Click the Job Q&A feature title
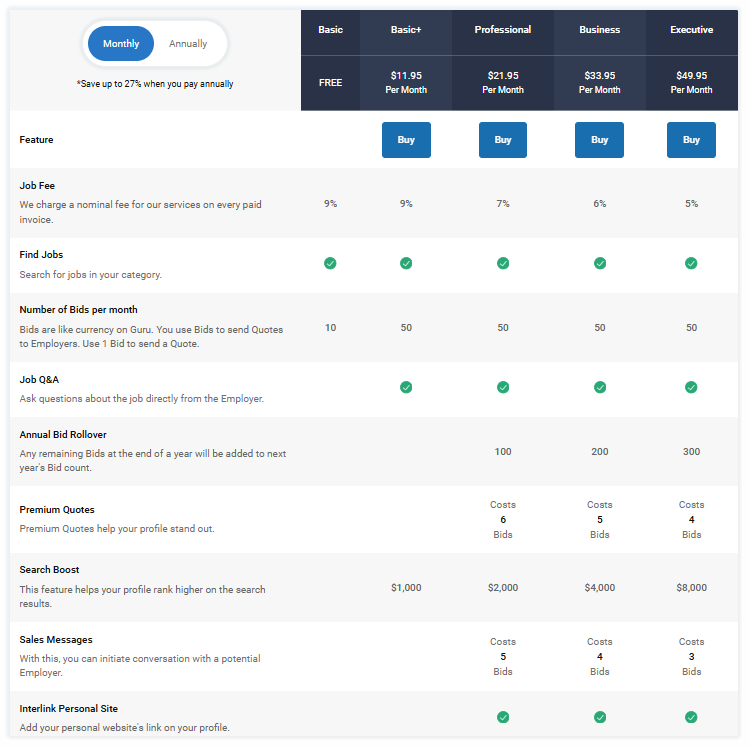Screen dimensions: 750x749 coord(39,380)
